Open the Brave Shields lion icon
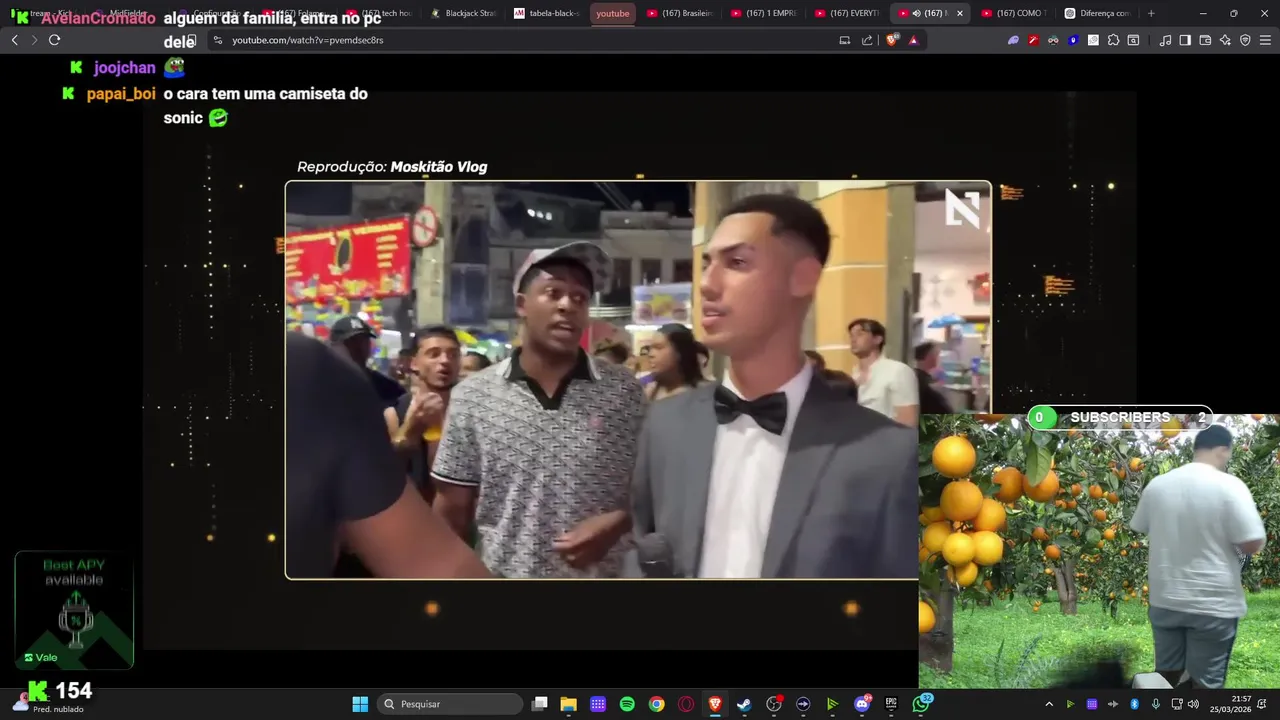The width and height of the screenshot is (1280, 720). click(x=893, y=40)
